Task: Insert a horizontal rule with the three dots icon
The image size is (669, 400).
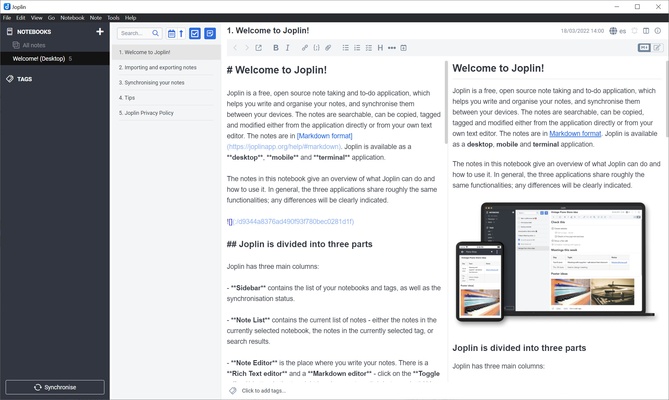Action: [x=392, y=48]
